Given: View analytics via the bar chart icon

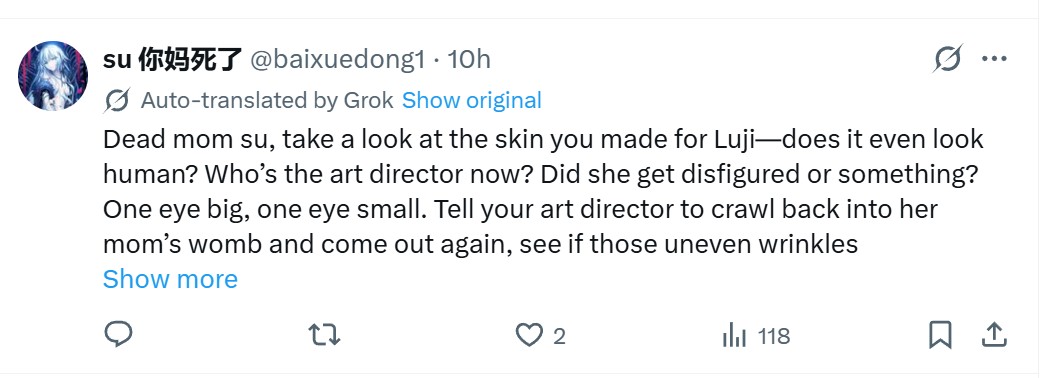Looking at the screenshot, I should point(734,335).
